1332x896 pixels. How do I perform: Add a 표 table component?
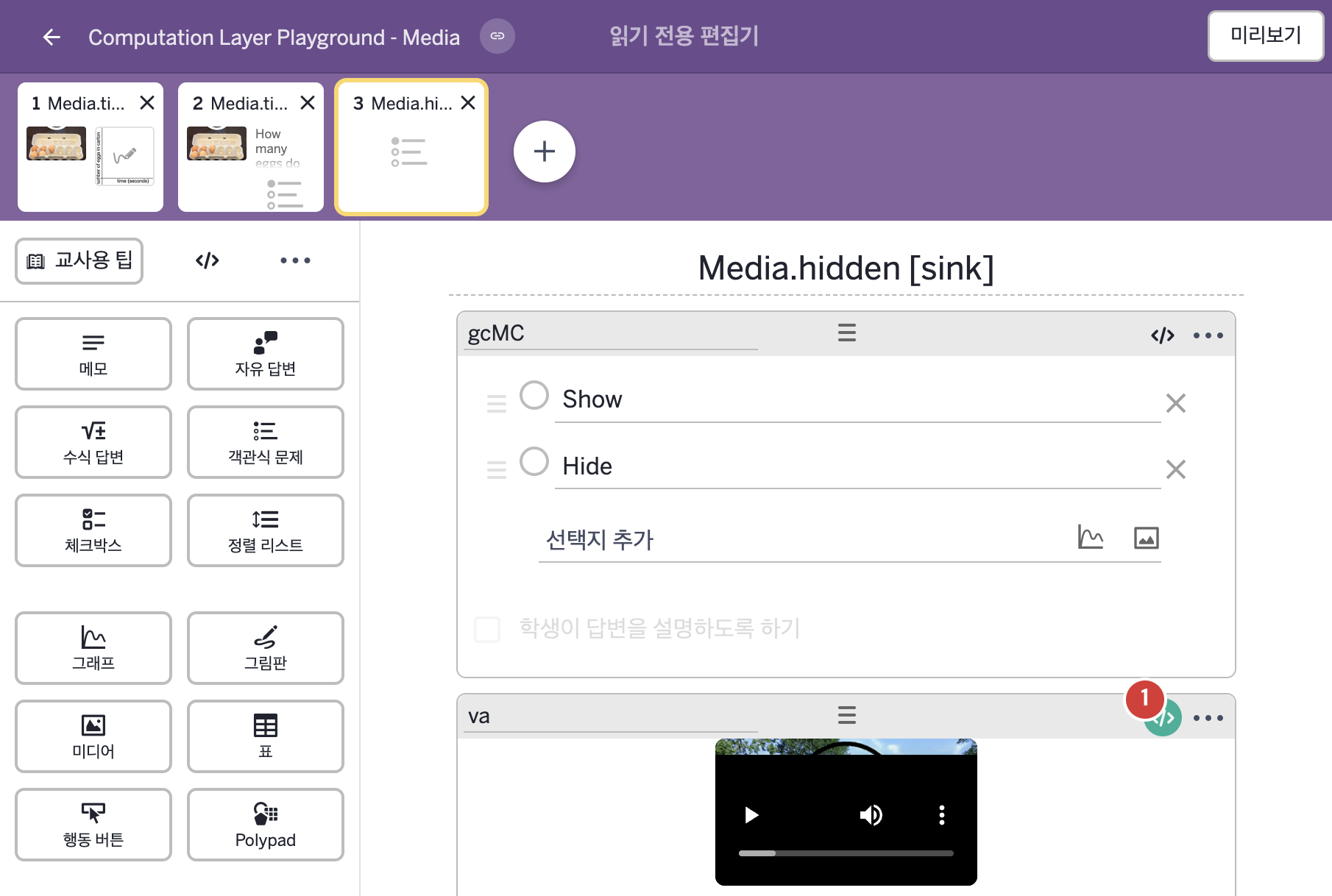coord(266,736)
